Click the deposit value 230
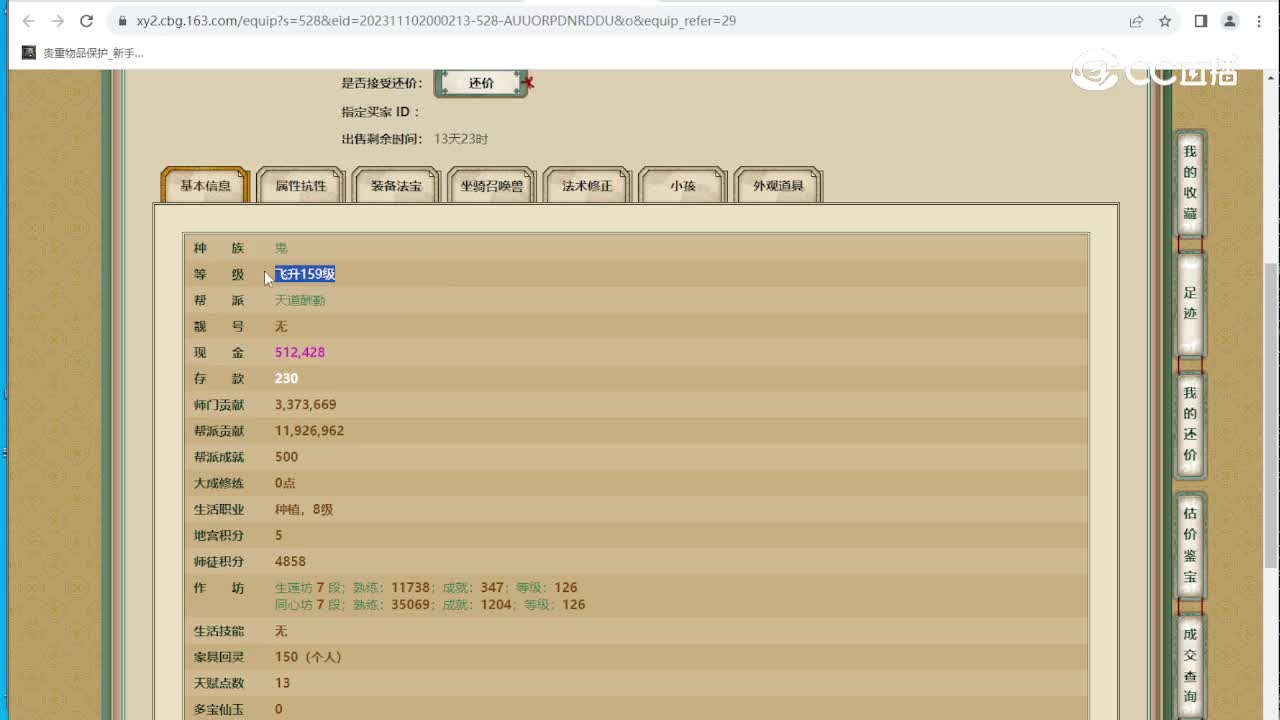Screen dimensions: 1280x720 coord(287,378)
